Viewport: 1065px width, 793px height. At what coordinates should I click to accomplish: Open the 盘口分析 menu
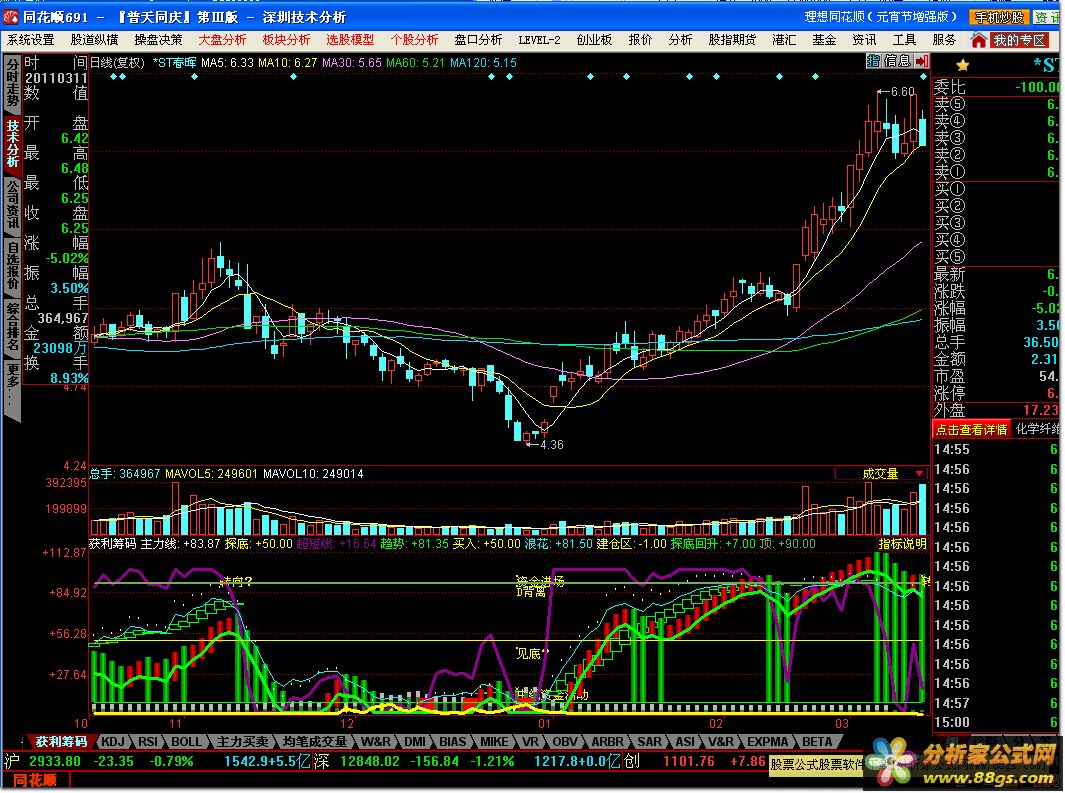[x=478, y=40]
